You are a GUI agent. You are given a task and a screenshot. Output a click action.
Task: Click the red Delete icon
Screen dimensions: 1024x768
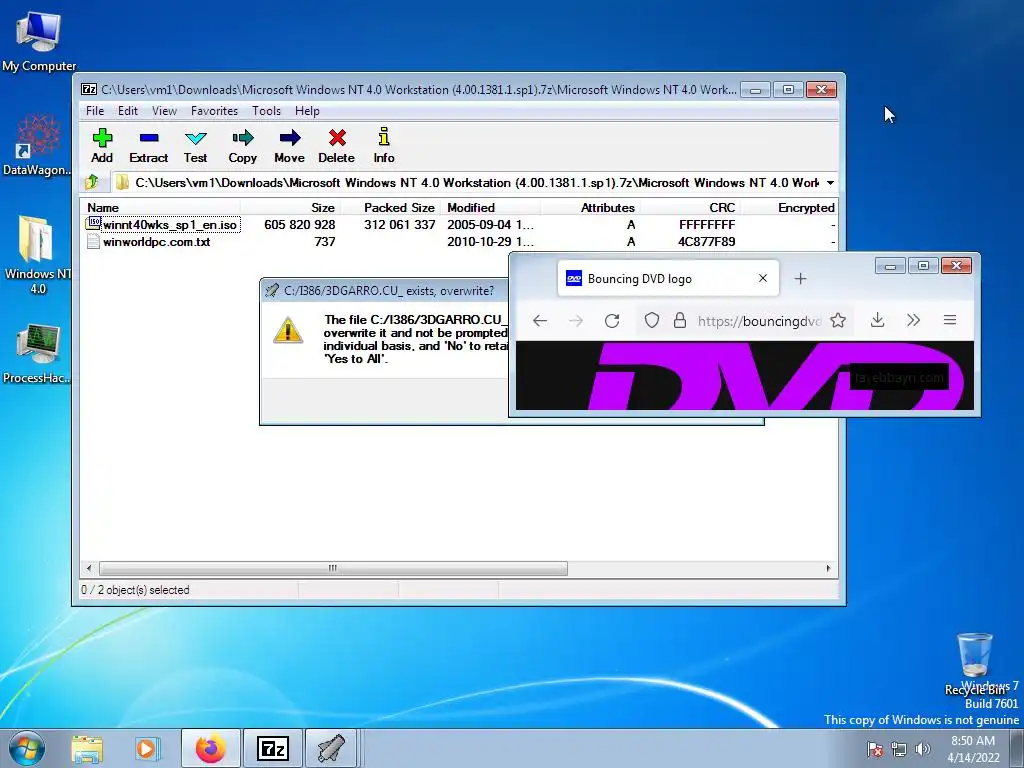click(337, 146)
